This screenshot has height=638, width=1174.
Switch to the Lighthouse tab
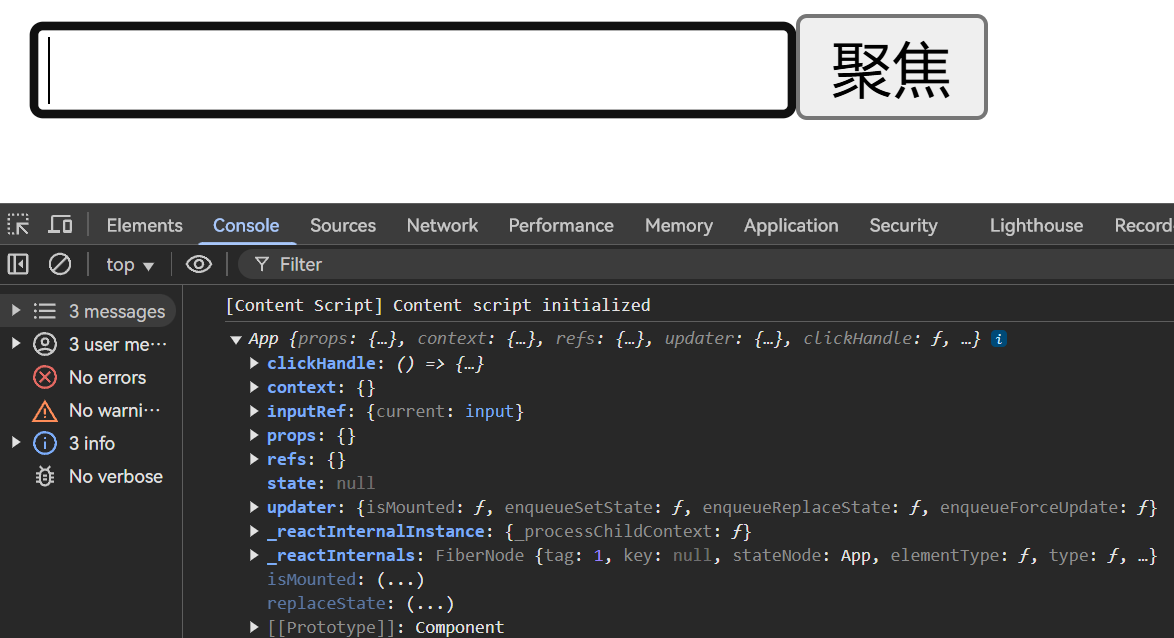point(1036,225)
